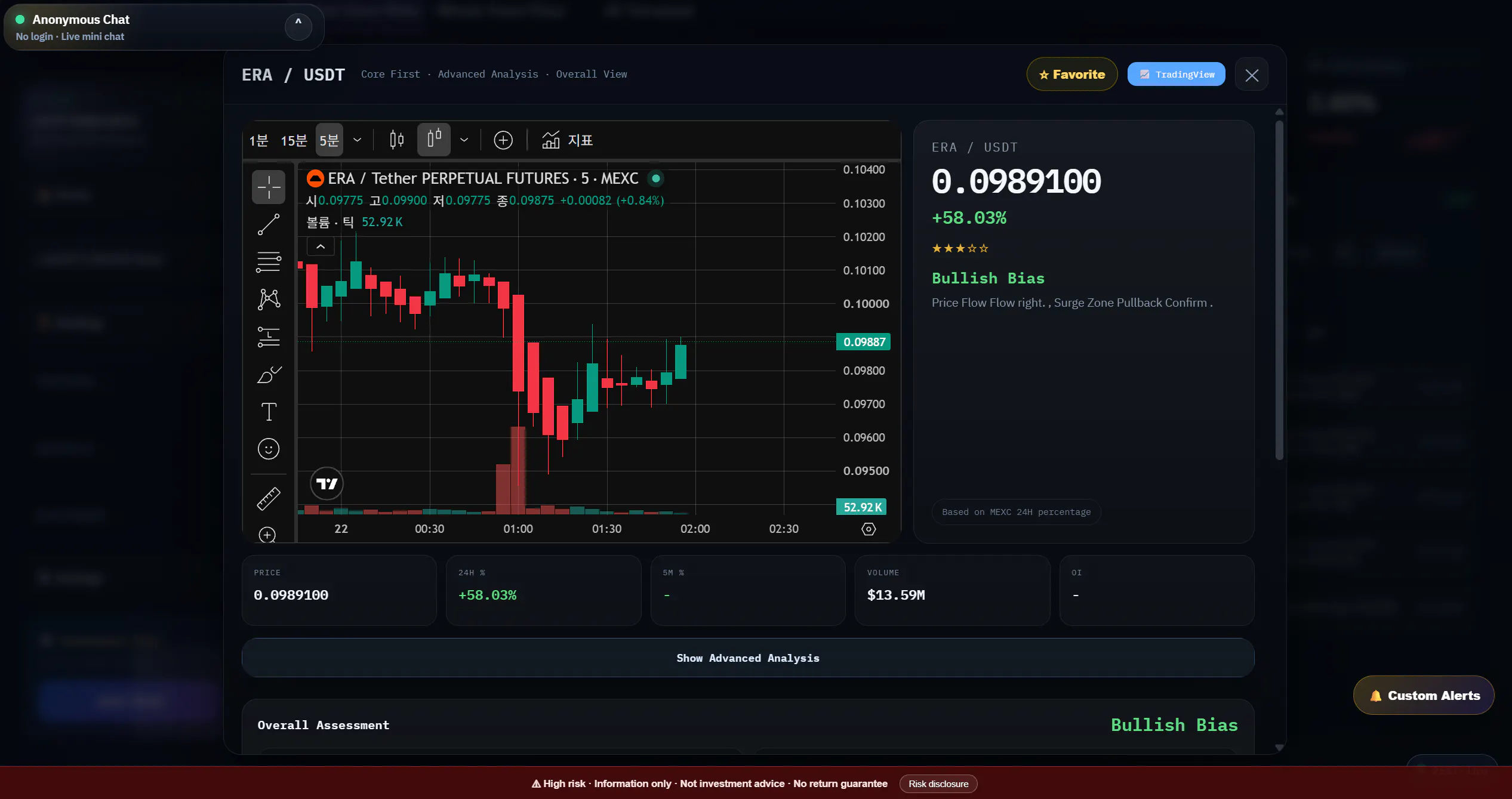
Task: Switch to 1분 timeframe
Action: coord(258,141)
